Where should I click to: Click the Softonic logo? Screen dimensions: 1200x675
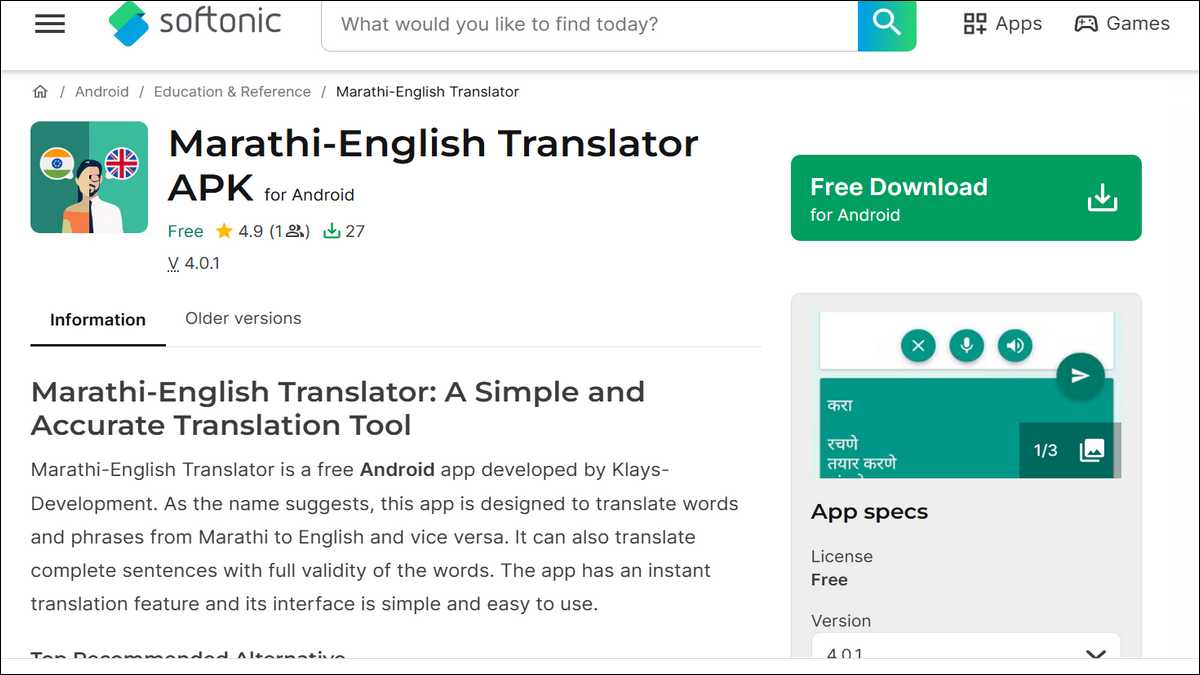[x=195, y=24]
